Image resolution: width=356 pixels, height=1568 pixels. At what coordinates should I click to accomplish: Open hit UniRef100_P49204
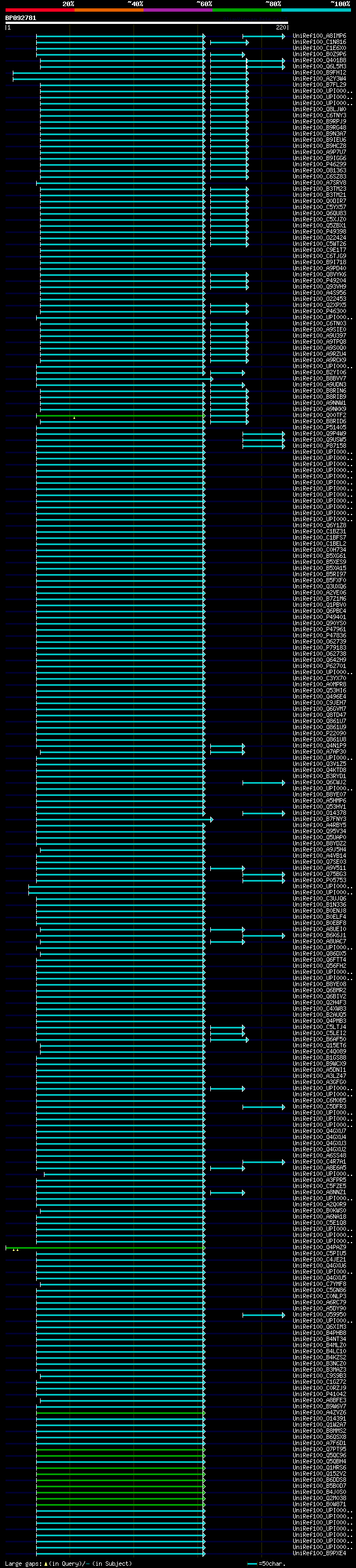[319, 280]
